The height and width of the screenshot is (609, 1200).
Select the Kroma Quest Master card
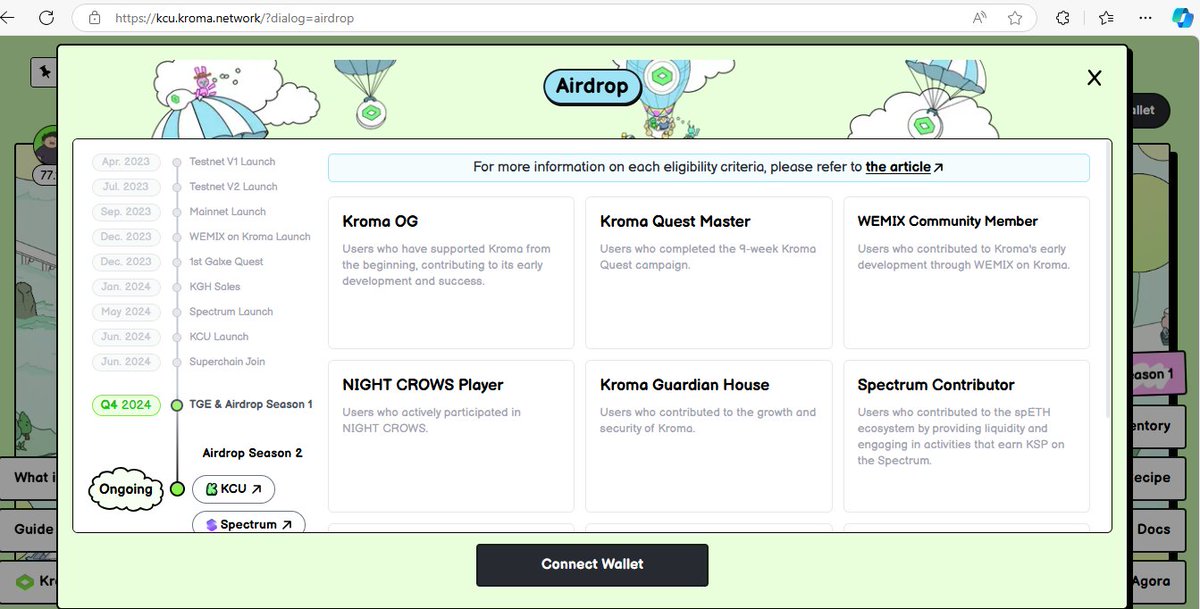[708, 272]
